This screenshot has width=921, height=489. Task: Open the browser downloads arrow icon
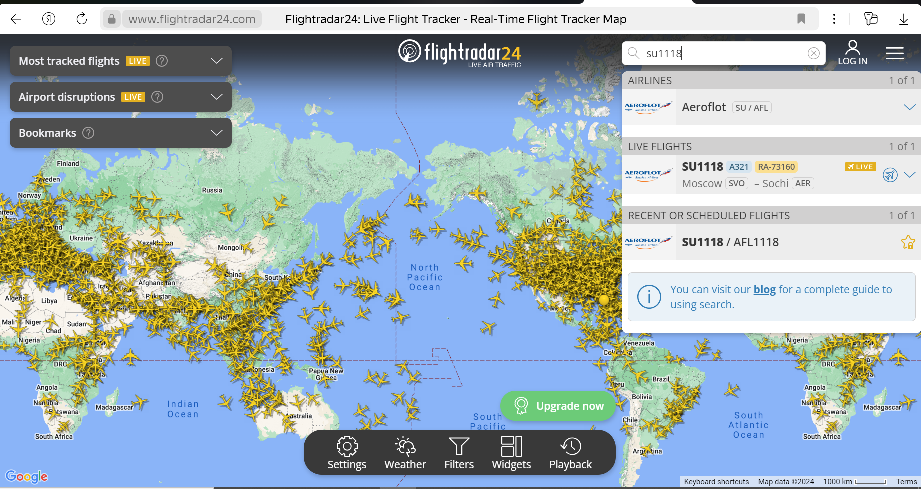[x=903, y=19]
